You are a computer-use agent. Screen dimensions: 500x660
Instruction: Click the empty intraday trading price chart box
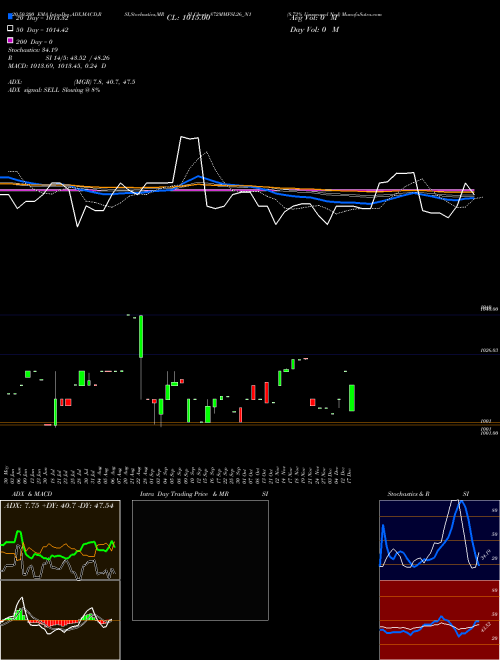(200, 560)
